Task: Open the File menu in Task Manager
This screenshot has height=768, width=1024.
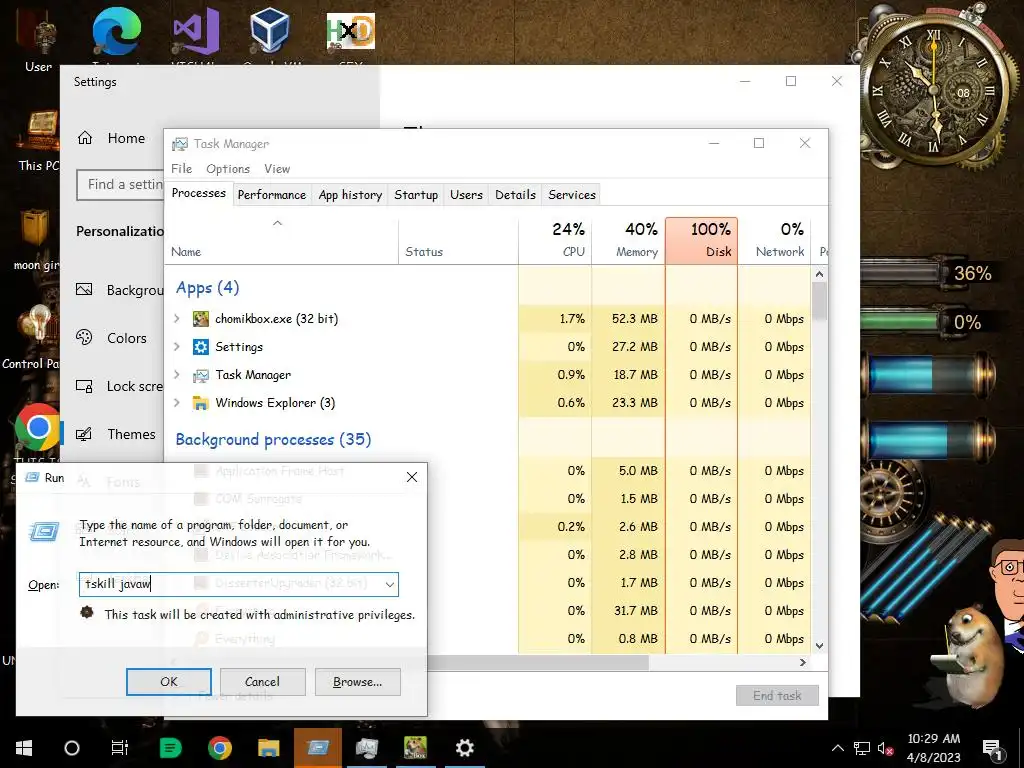Action: pyautogui.click(x=182, y=168)
